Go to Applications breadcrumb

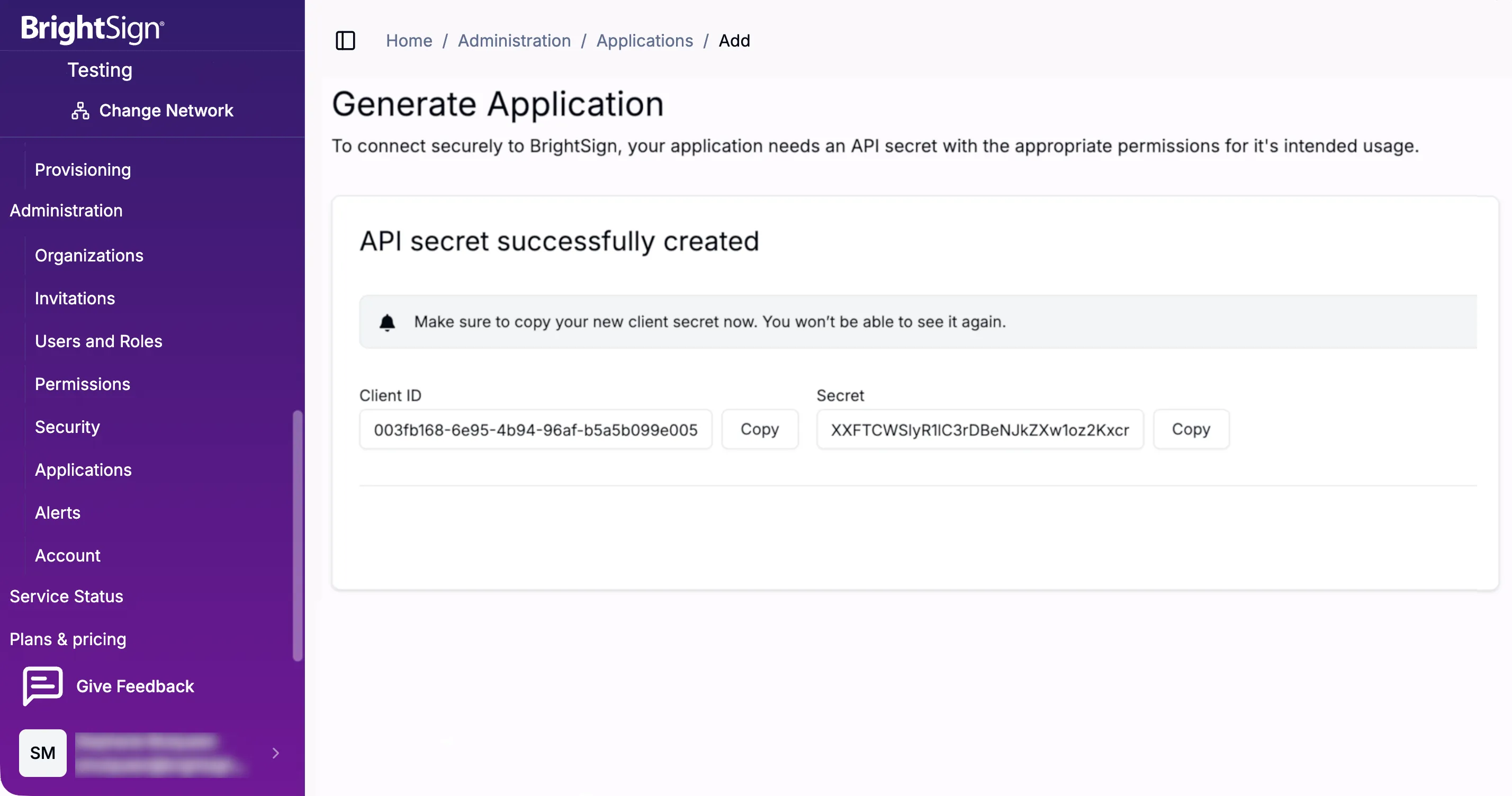point(644,40)
